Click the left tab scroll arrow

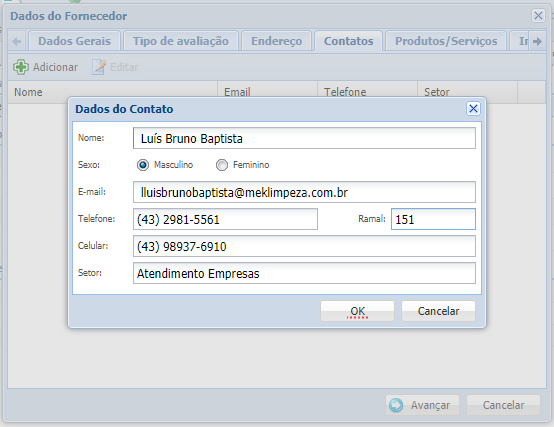(17, 41)
